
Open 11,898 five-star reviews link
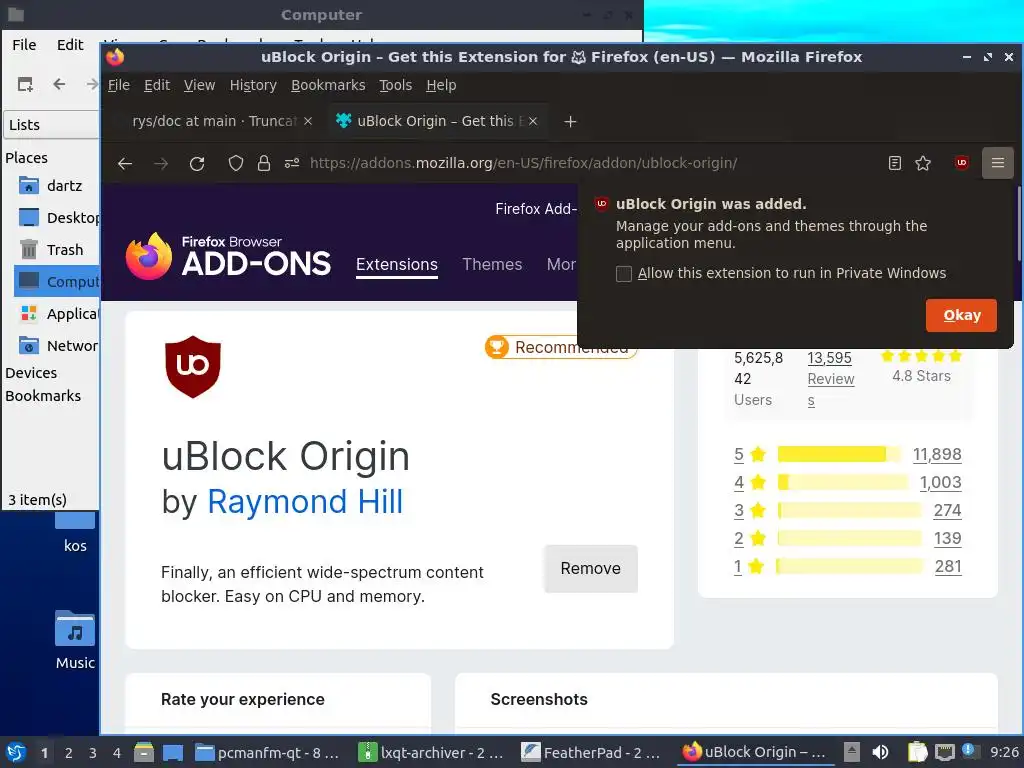[937, 455]
